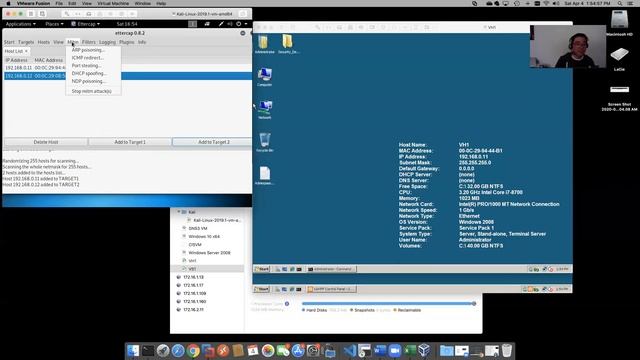Launch Terminal from the Dock
Image resolution: width=640 pixels, height=360 pixels.
coord(148,351)
